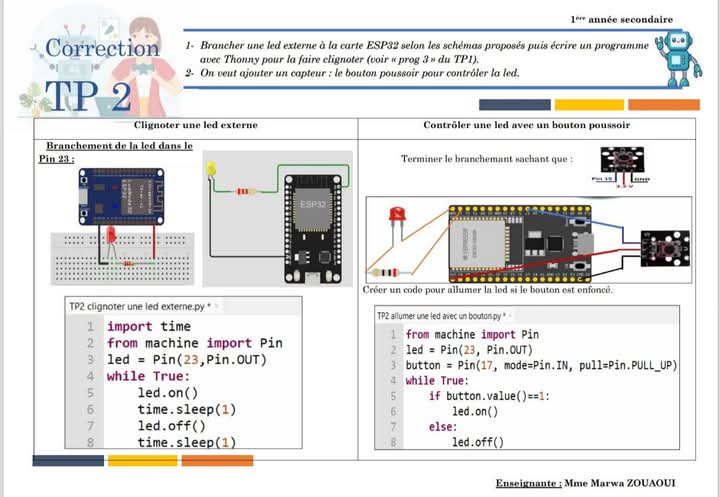
Task: Click the resistor next to the yellow LED
Action: (244, 191)
